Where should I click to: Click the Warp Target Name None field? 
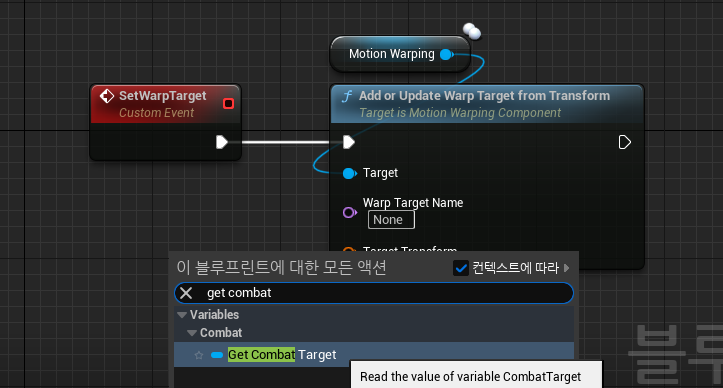click(x=391, y=220)
